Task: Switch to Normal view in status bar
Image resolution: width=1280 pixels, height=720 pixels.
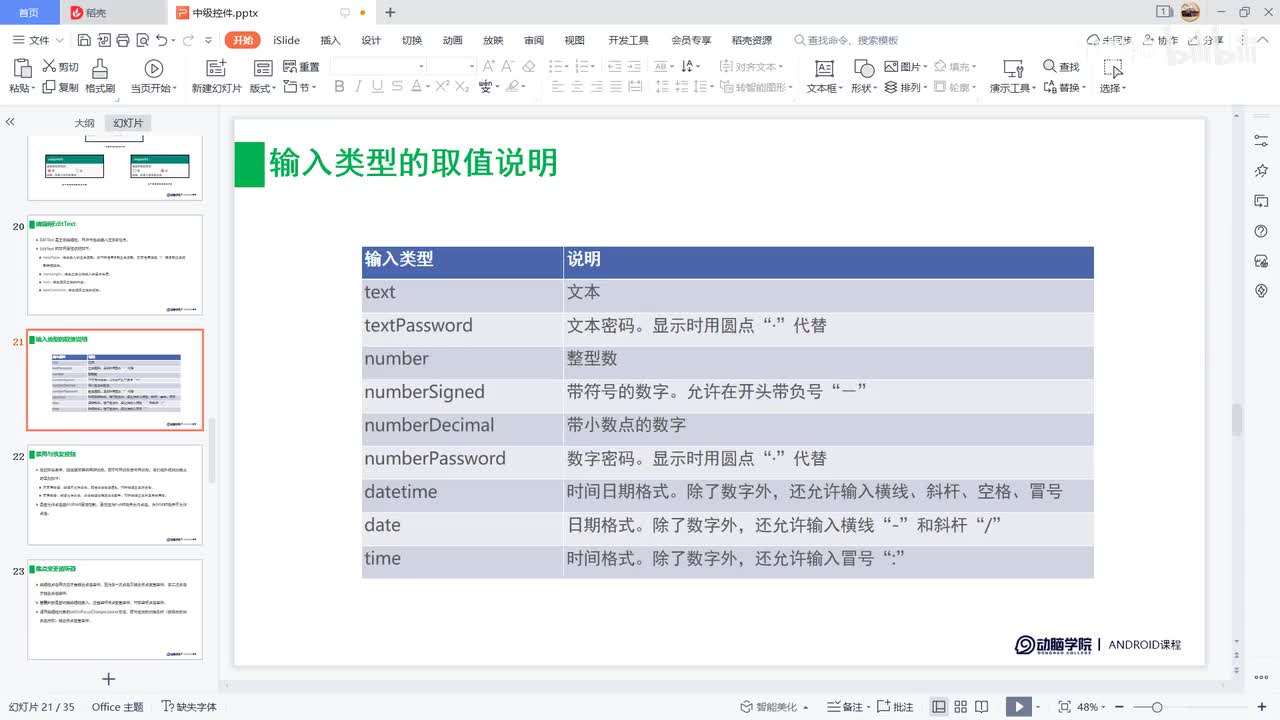Action: pyautogui.click(x=939, y=707)
